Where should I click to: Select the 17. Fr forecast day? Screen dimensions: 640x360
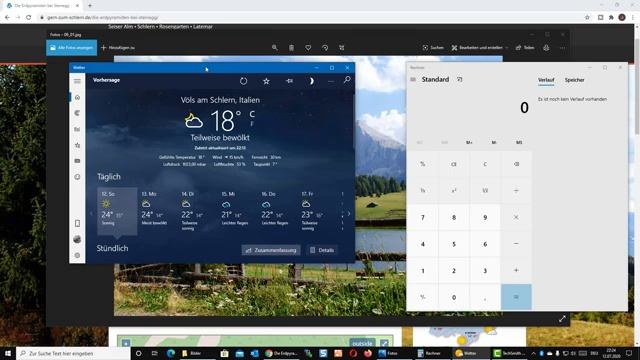[316, 211]
